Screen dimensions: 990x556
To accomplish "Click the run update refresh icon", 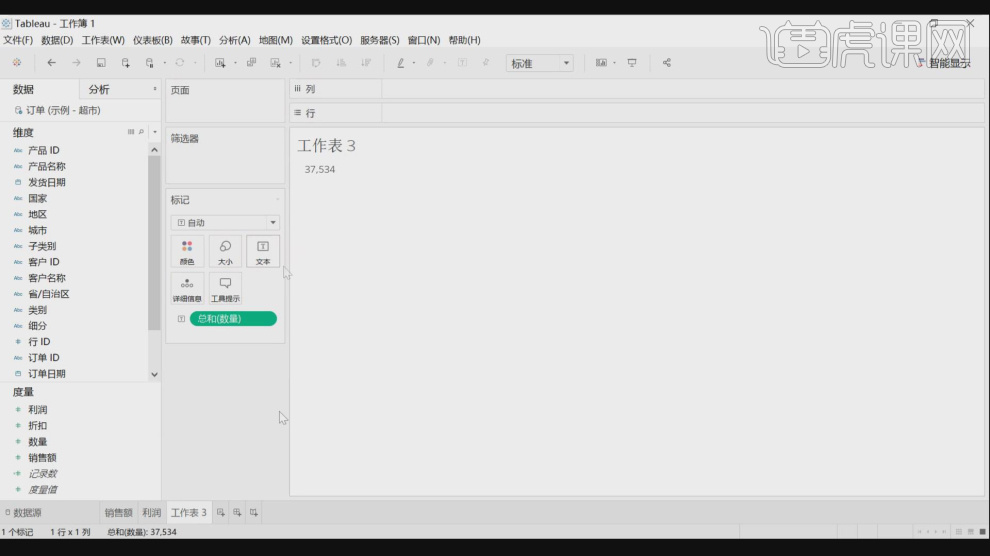I will [x=180, y=62].
